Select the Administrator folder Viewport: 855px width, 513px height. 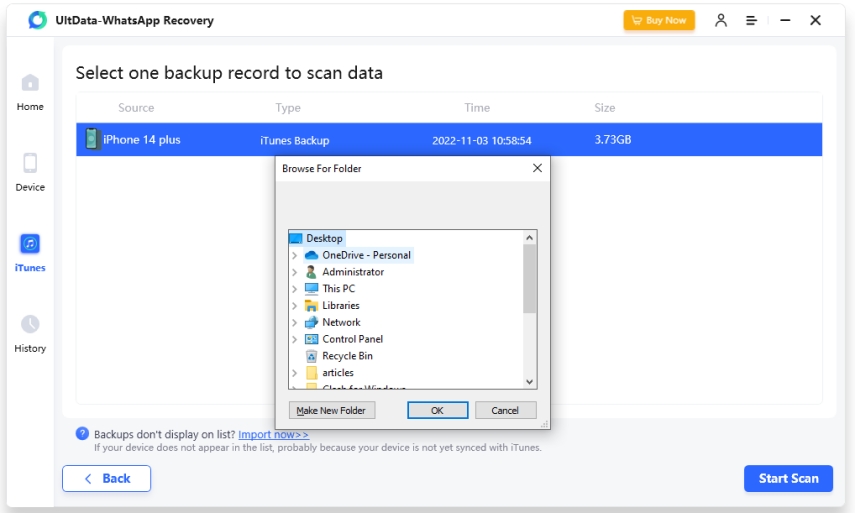pos(353,271)
